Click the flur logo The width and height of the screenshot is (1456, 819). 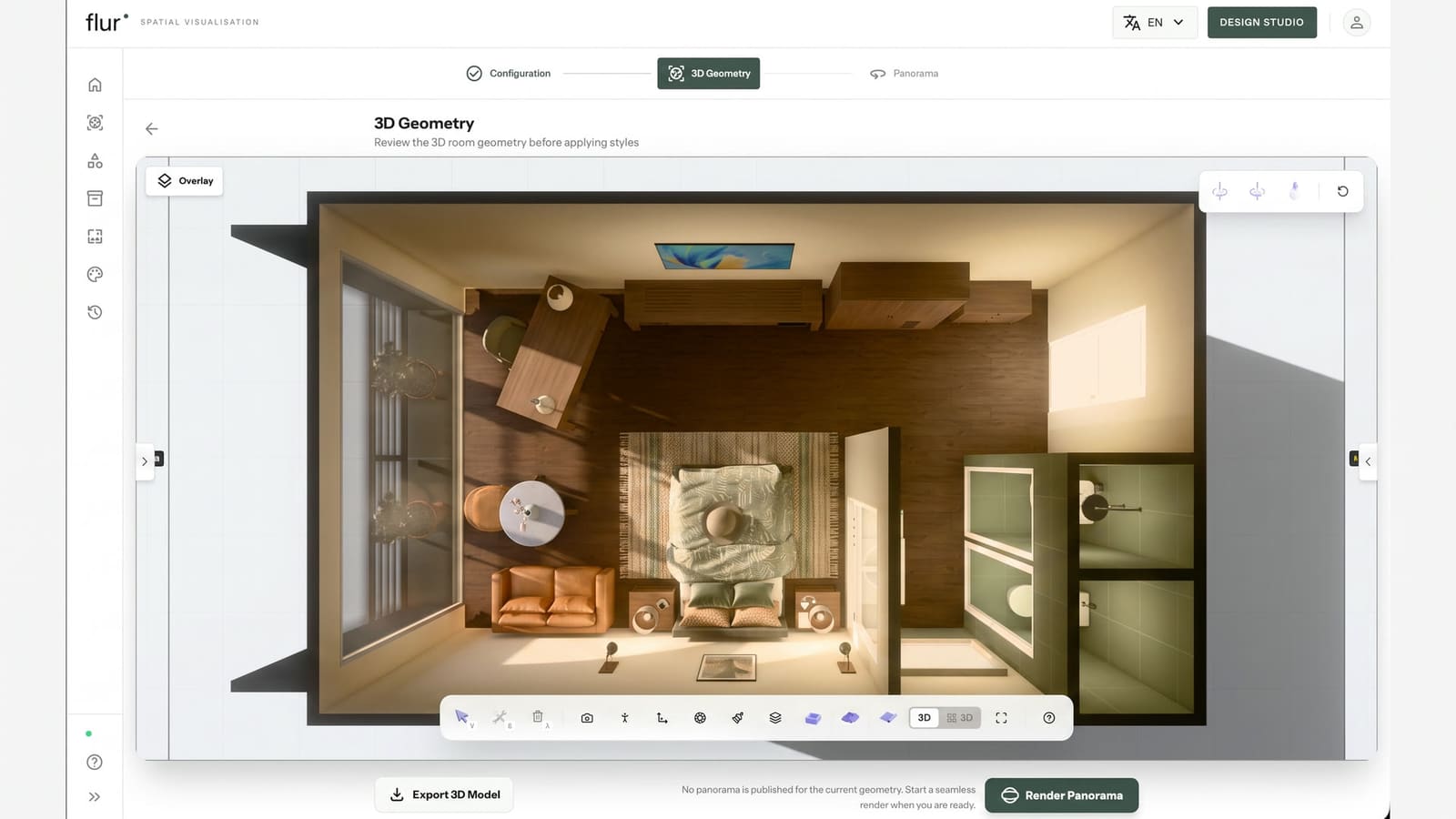click(106, 22)
